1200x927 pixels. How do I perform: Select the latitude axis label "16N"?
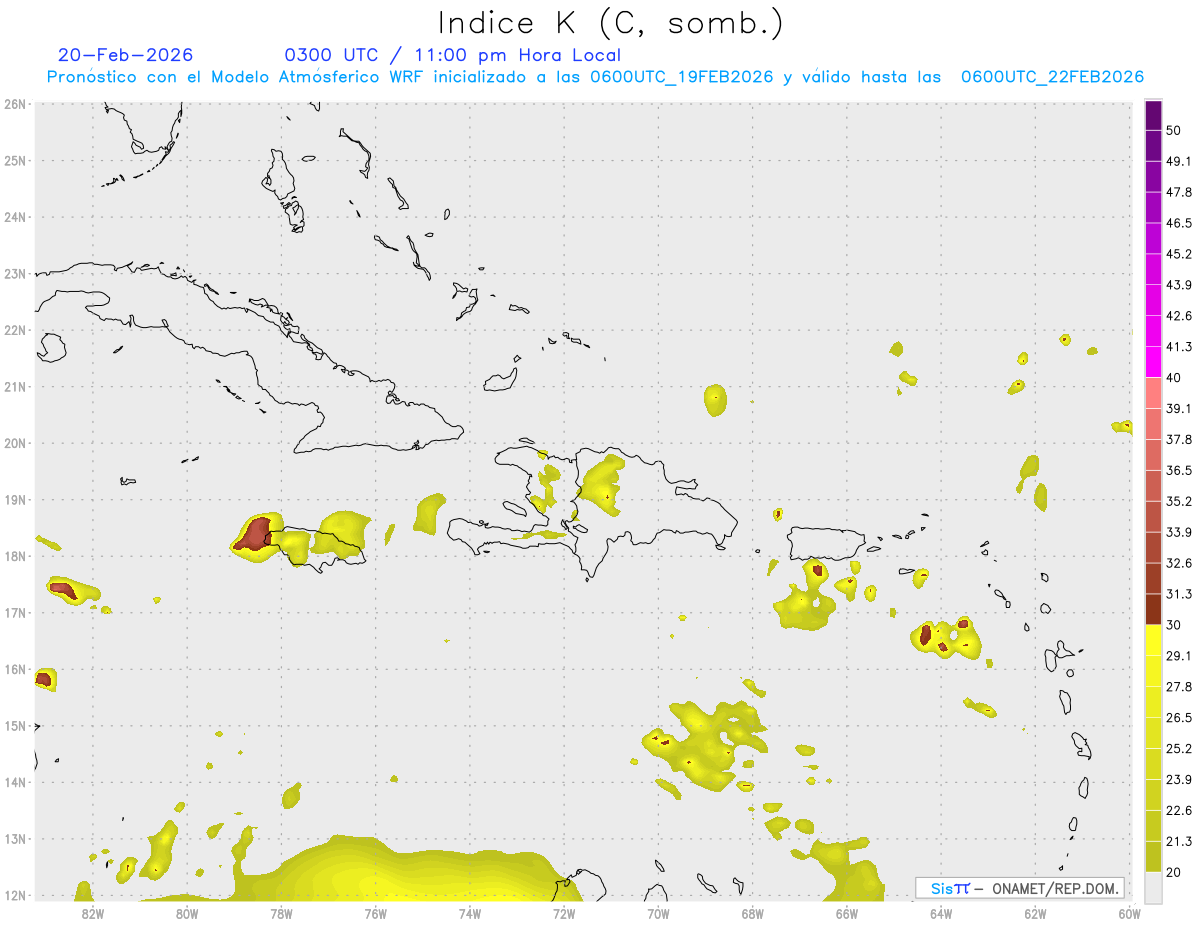pyautogui.click(x=14, y=669)
